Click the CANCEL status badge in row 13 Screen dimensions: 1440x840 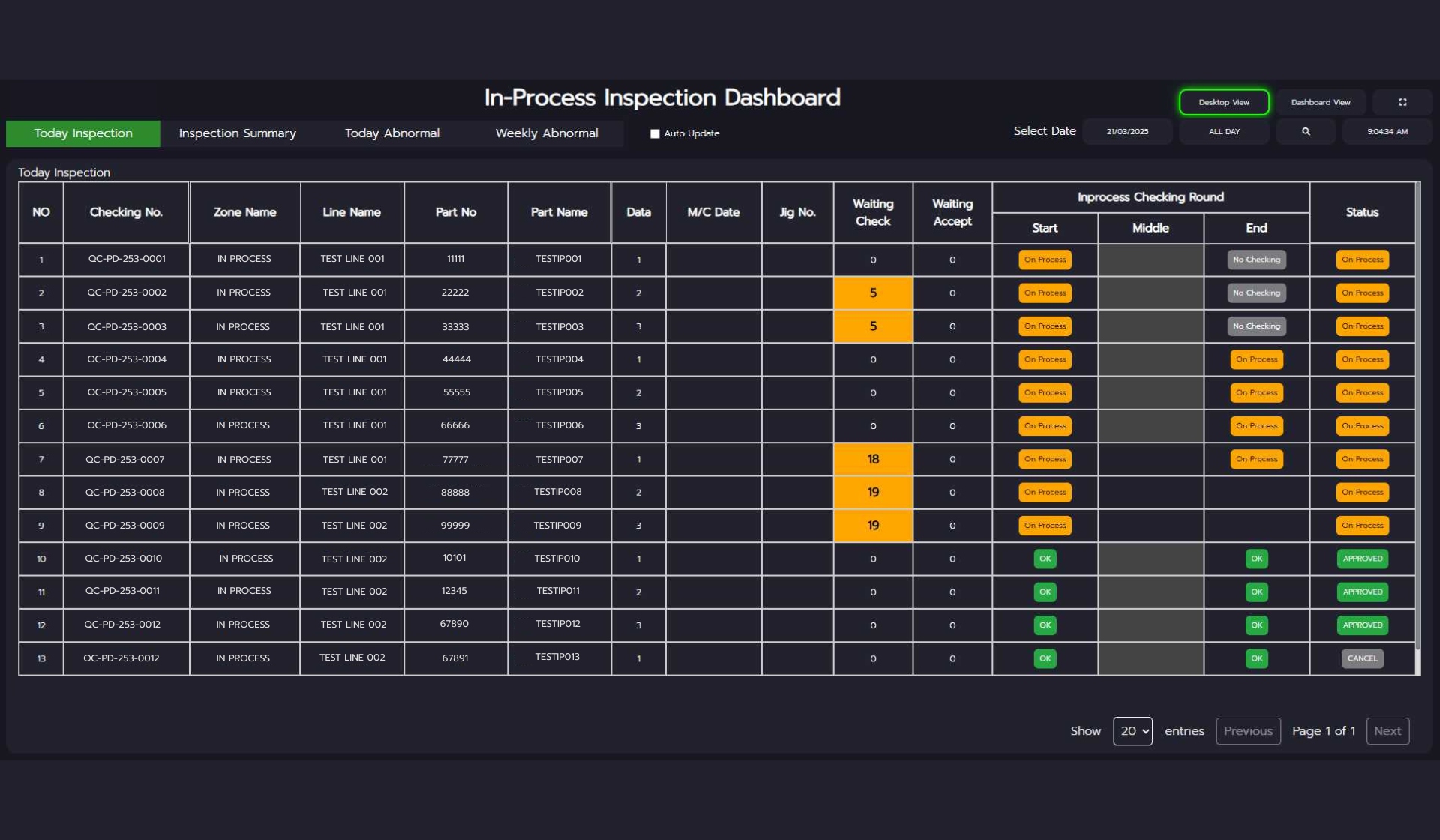[x=1362, y=658]
